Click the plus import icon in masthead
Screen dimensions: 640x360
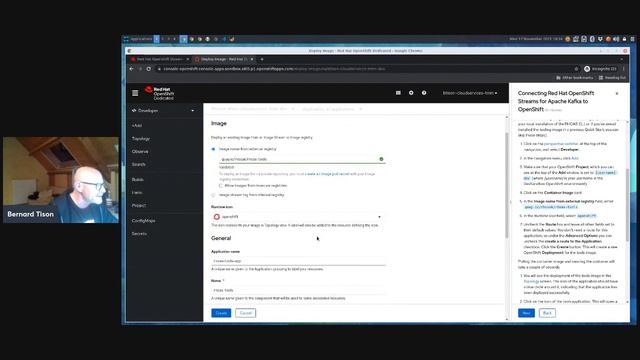[x=411, y=93]
